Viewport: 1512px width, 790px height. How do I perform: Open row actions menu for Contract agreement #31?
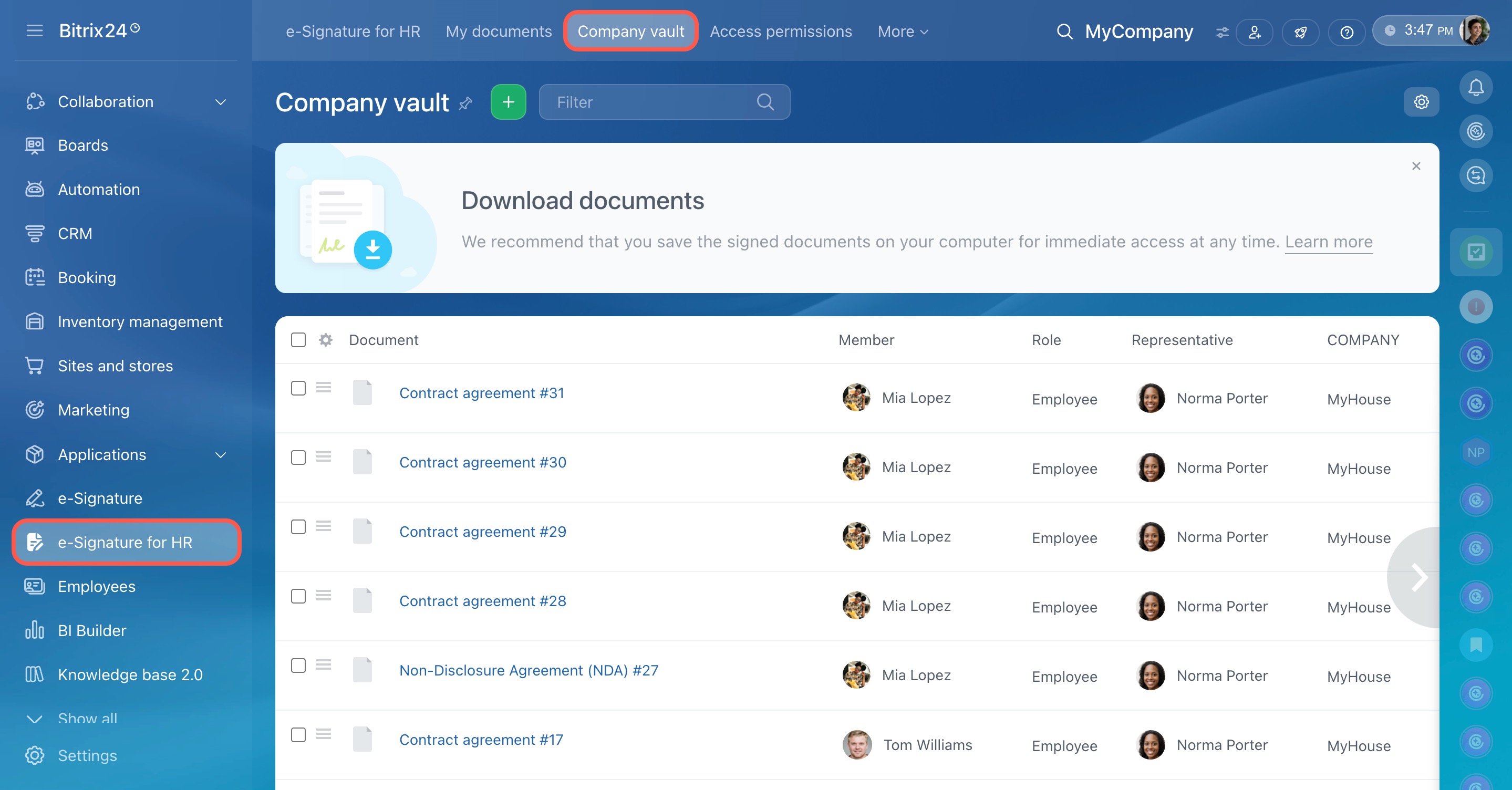[324, 387]
